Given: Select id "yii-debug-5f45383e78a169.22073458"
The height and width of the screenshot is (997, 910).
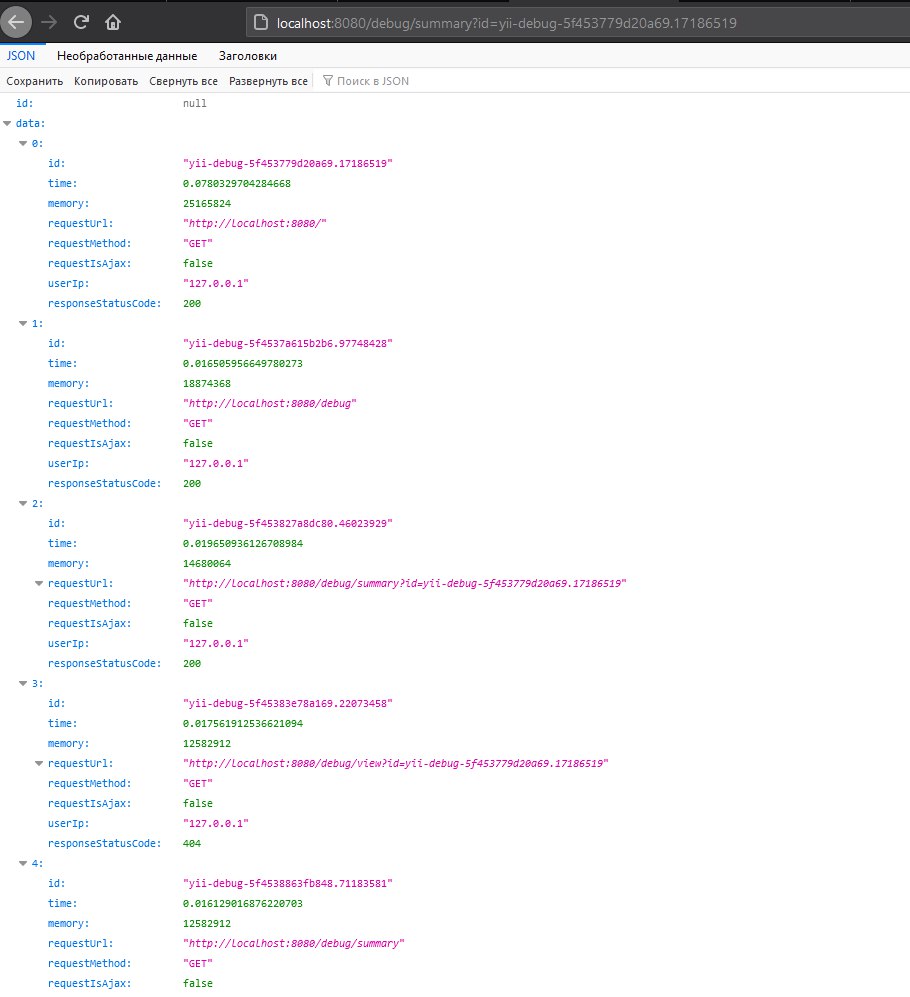Looking at the screenshot, I should tap(287, 703).
